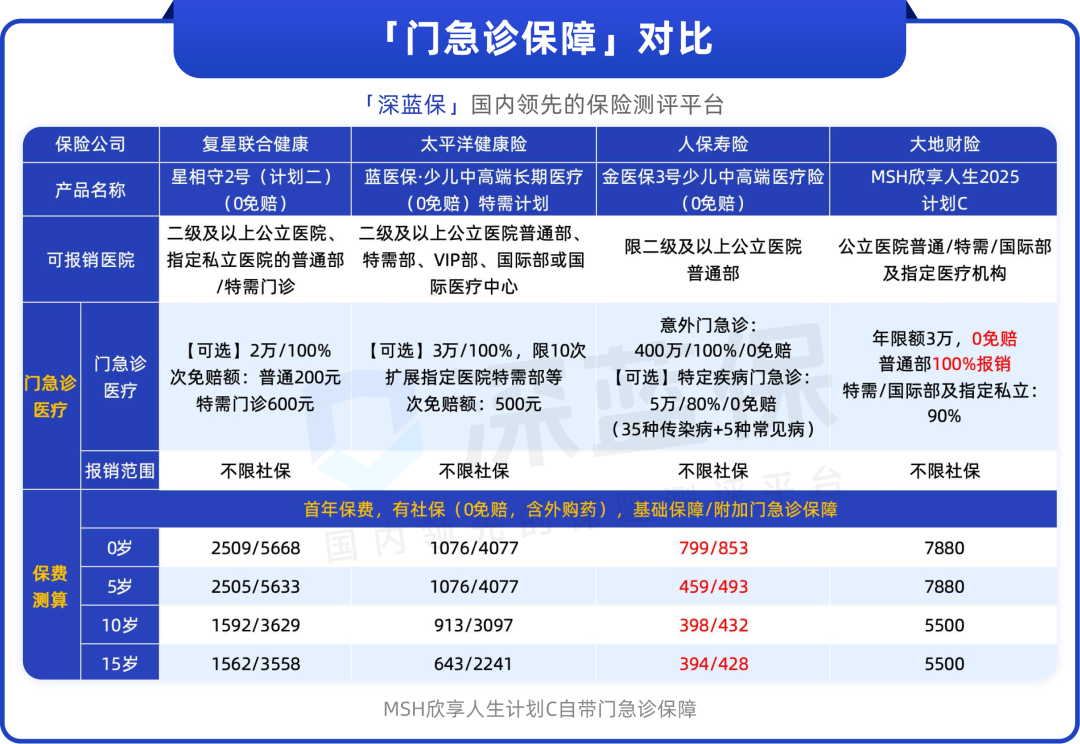Viewport: 1080px width, 744px height.
Task: Click the 复星 hospital cell mentioning 指定私立医院
Action: point(255,260)
